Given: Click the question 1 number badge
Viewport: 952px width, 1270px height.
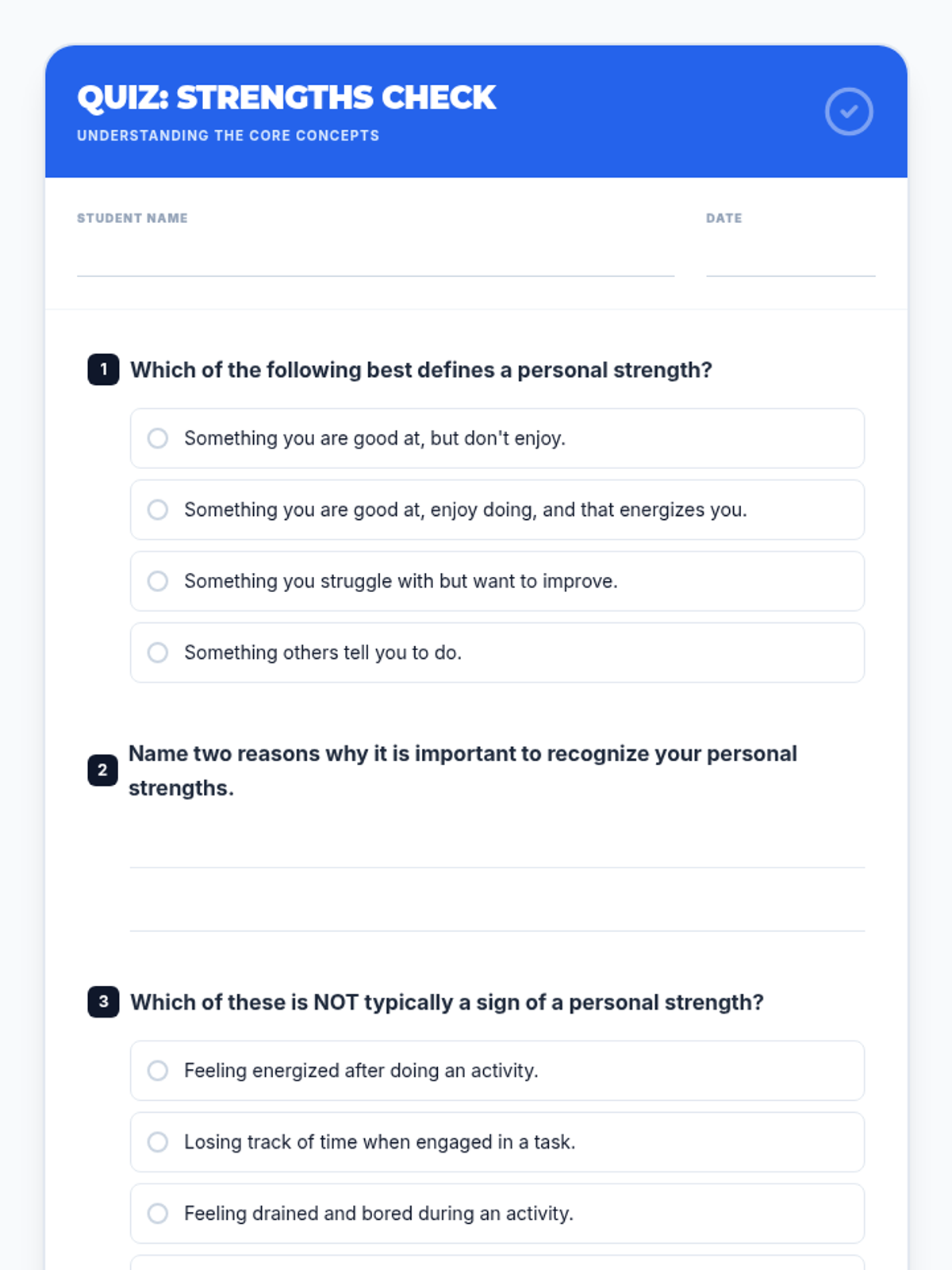Looking at the screenshot, I should coord(103,369).
